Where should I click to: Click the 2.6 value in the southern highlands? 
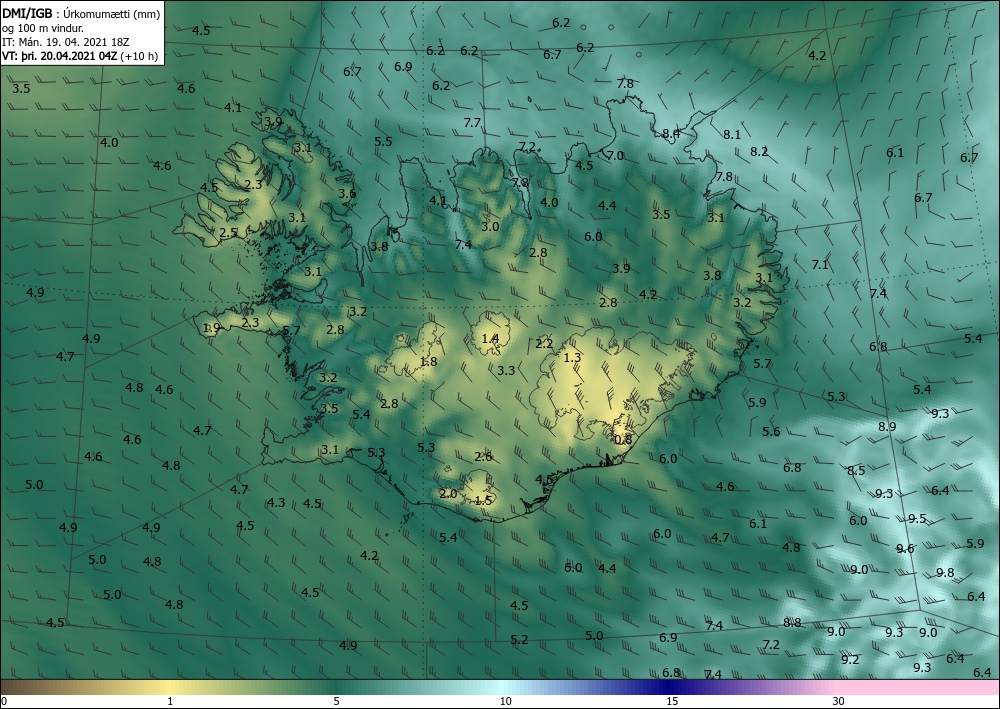483,457
